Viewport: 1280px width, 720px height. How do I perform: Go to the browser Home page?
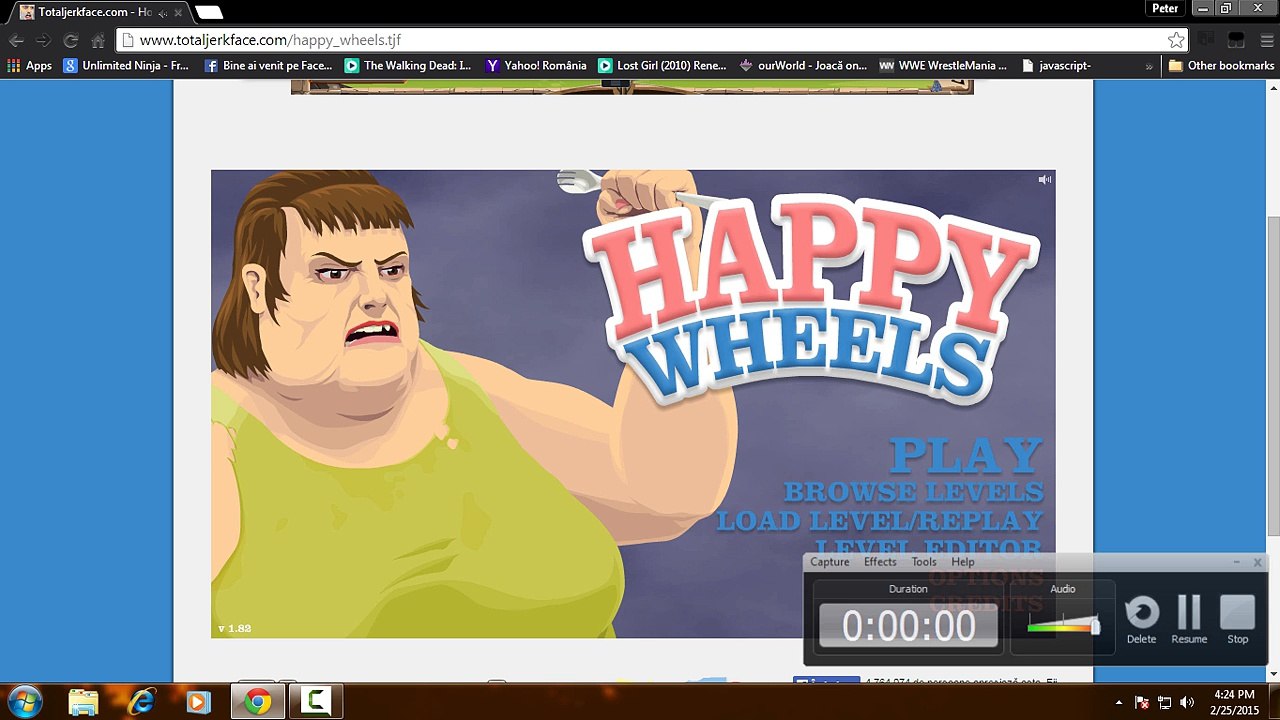98,41
